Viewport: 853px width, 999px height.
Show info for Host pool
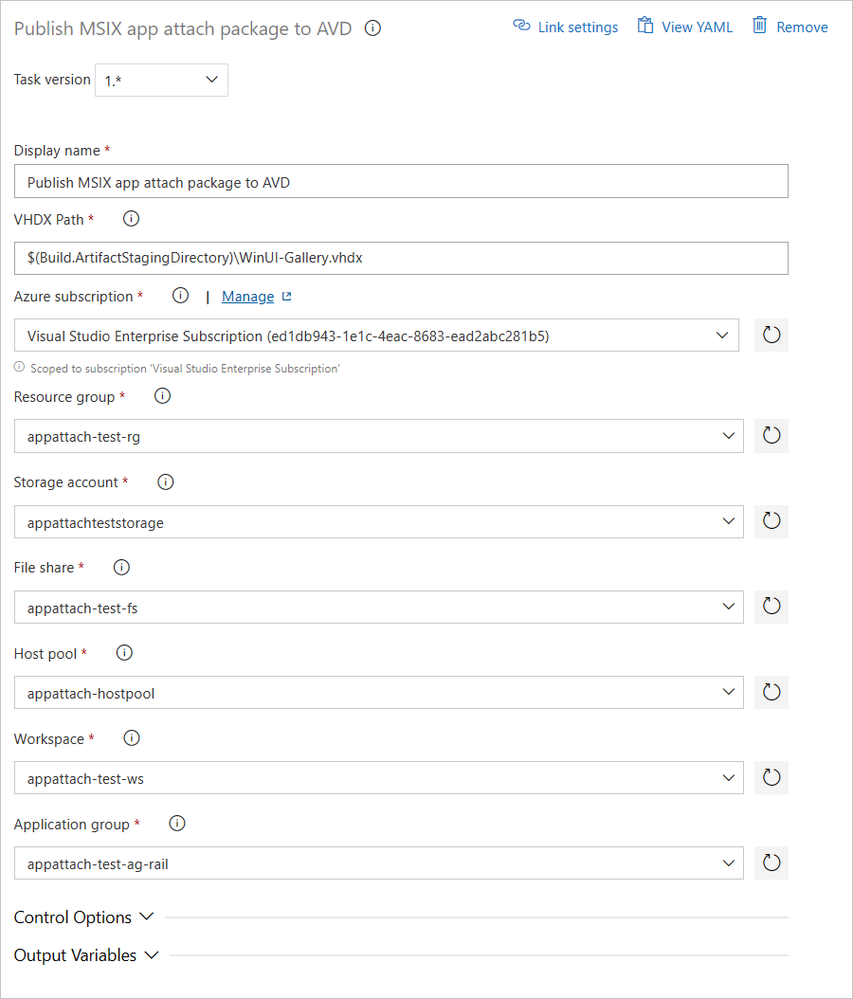(x=124, y=653)
